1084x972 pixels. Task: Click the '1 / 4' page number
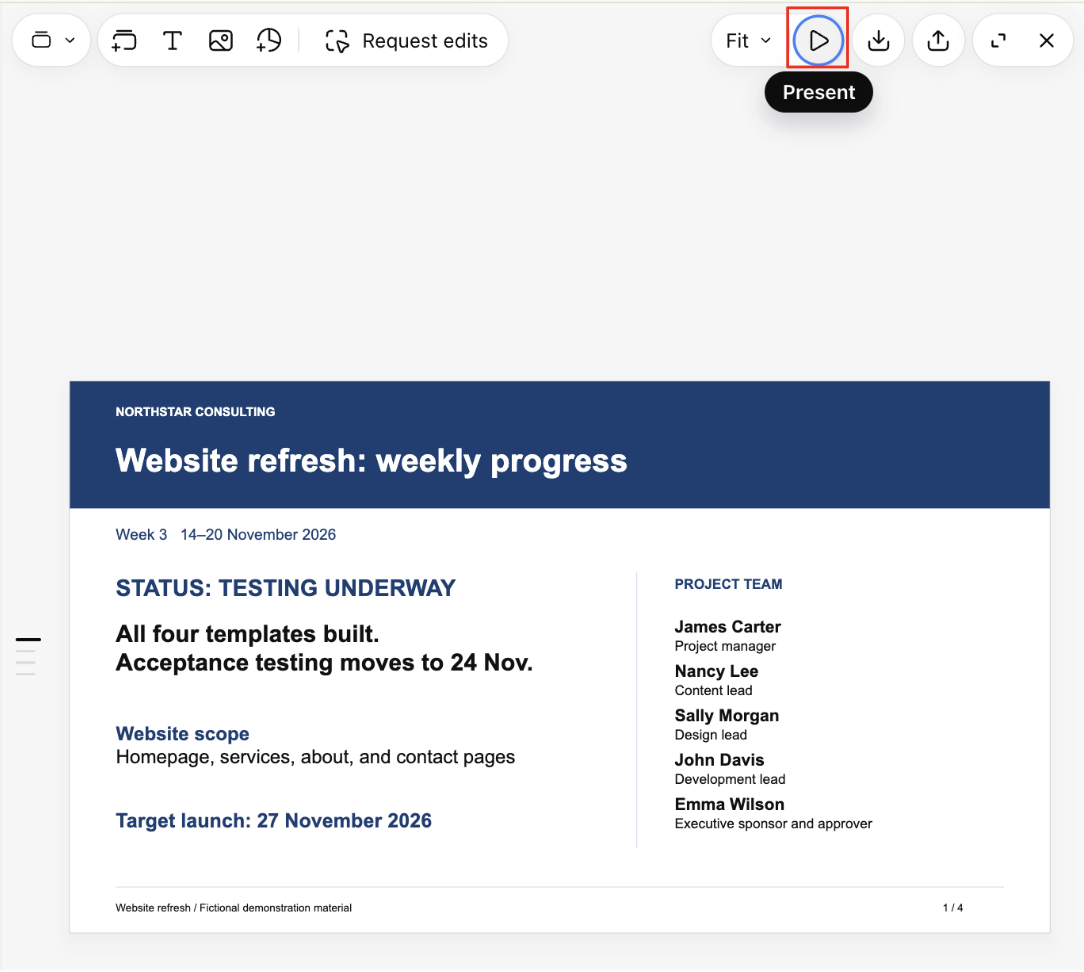click(x=953, y=908)
